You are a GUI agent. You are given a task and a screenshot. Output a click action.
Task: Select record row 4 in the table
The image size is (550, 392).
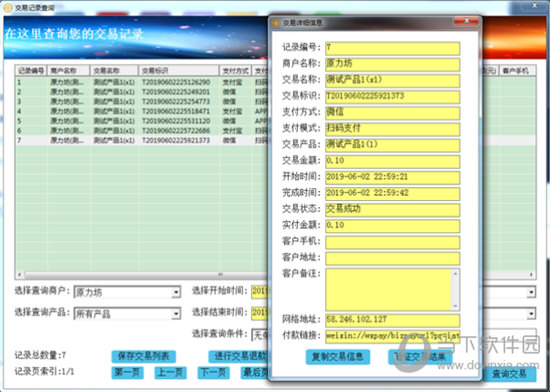pos(142,111)
